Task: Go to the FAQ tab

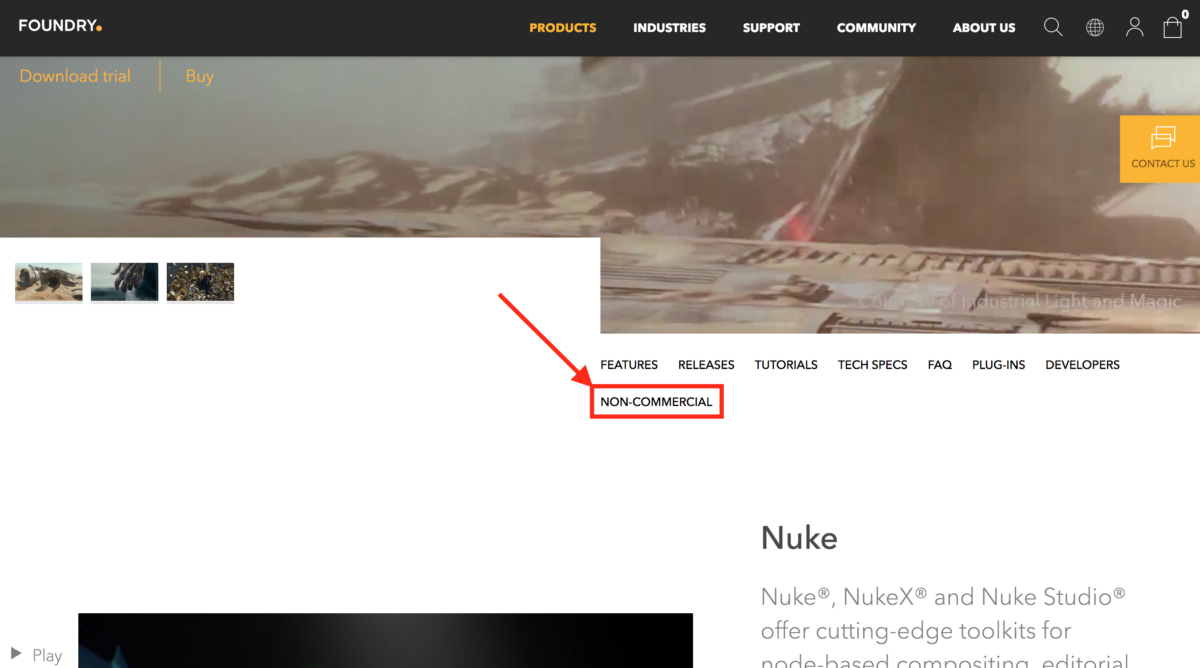Action: point(940,365)
